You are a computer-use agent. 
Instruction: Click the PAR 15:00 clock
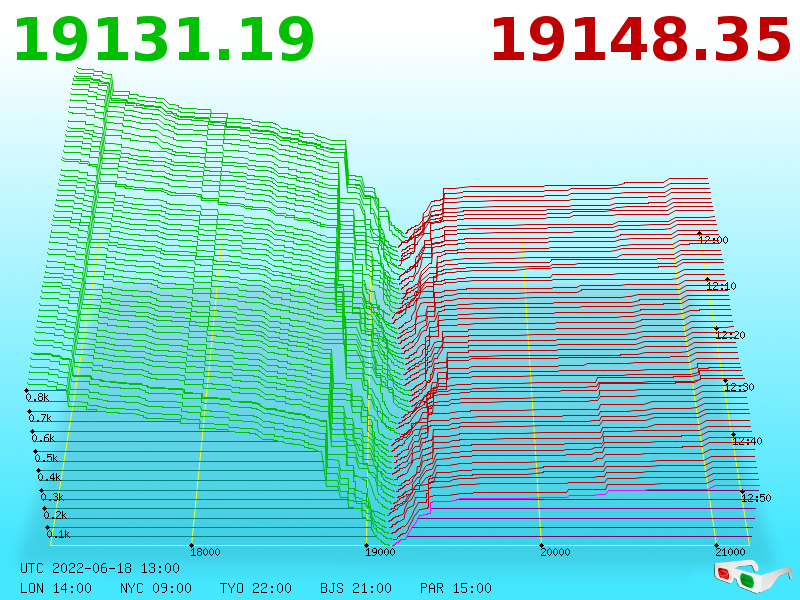pyautogui.click(x=456, y=588)
